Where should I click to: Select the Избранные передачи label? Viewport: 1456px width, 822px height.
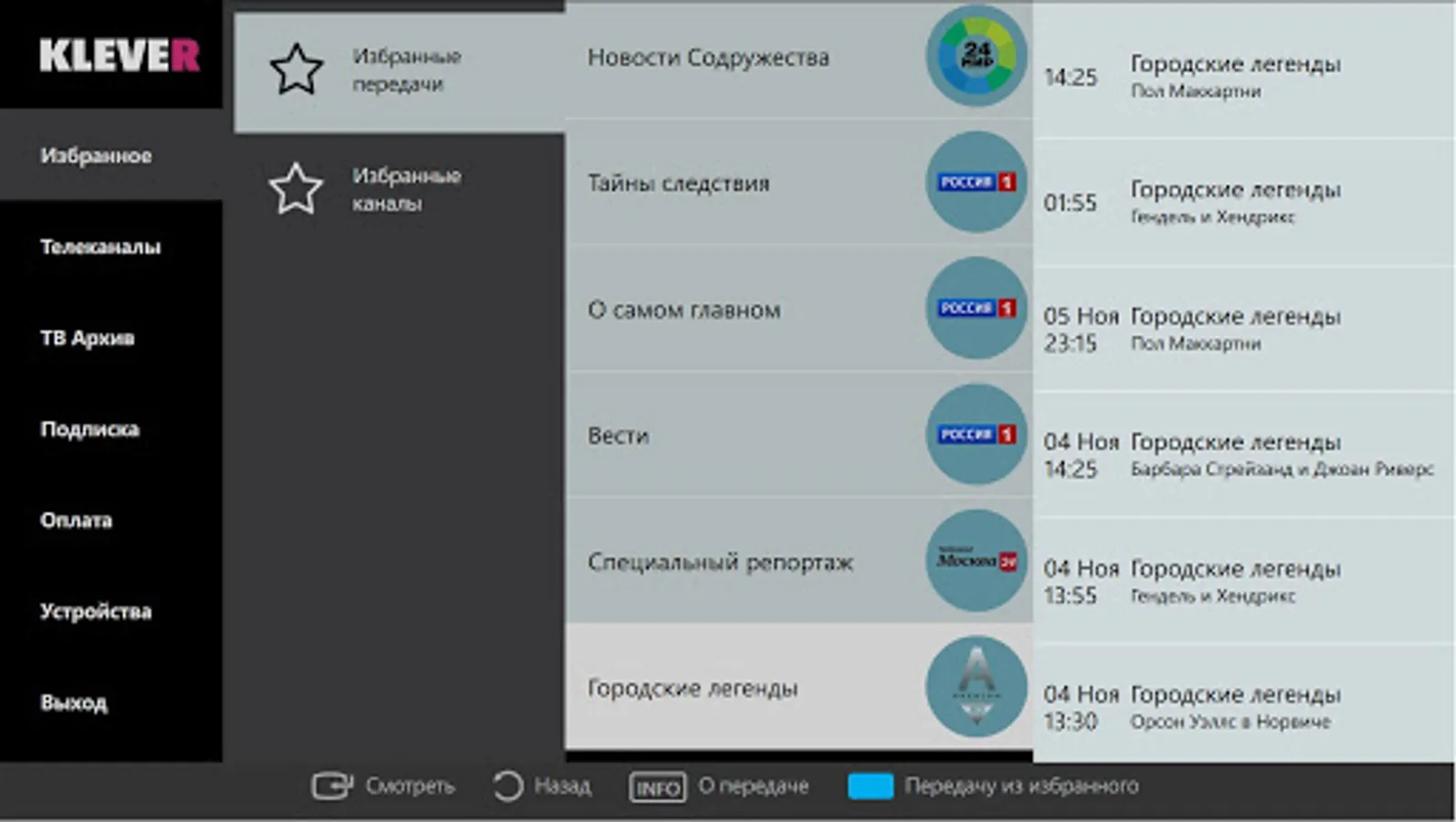(406, 70)
